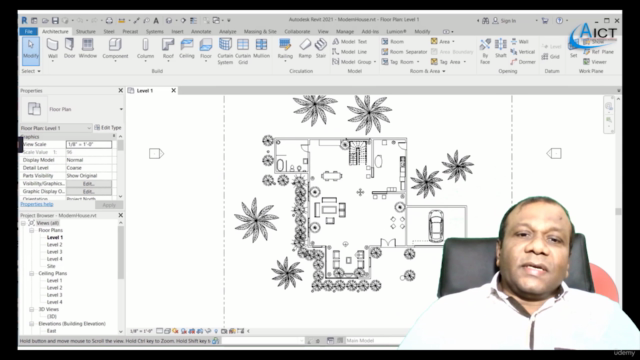
Task: Pick the Window tool
Action: [88, 48]
